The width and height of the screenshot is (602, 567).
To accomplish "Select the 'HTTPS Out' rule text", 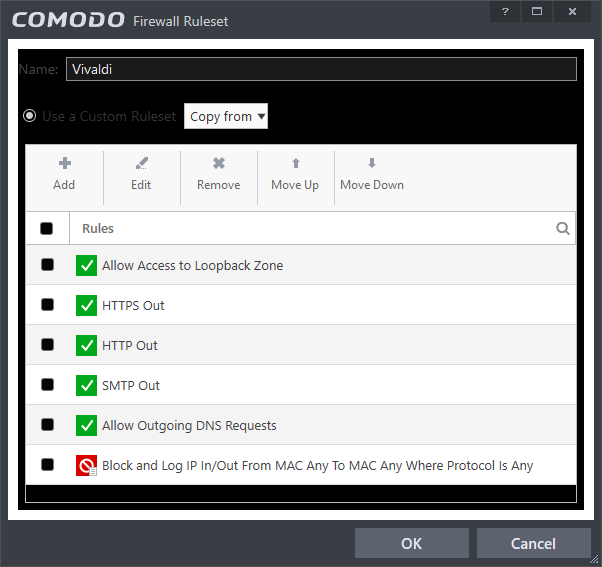I will click(133, 306).
